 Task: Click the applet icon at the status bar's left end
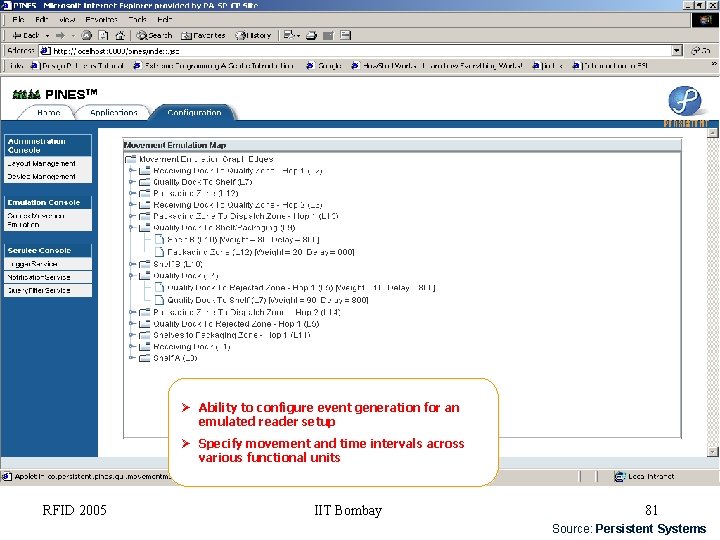[x=6, y=476]
